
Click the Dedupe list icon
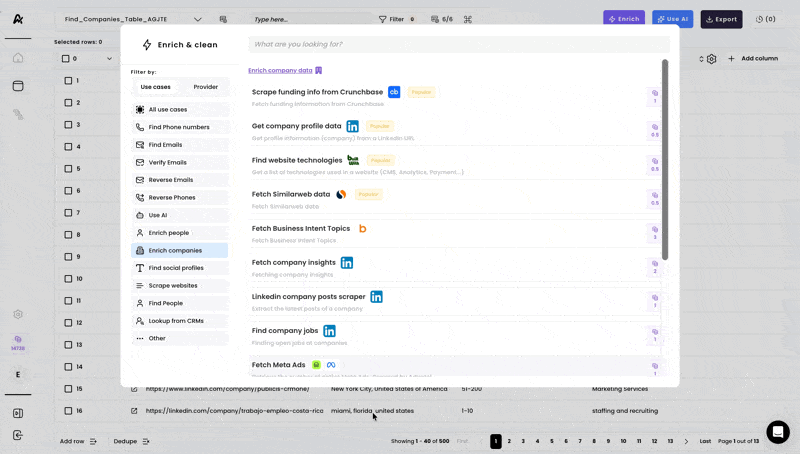click(x=146, y=441)
